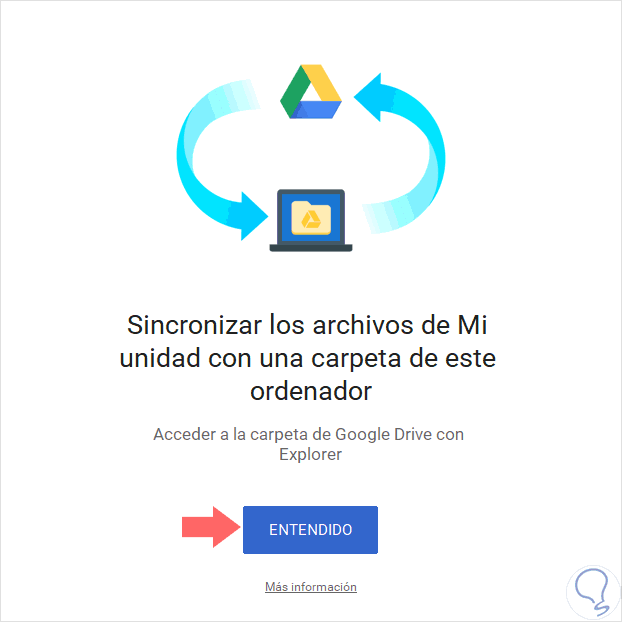Click the laptop computer illustration
Screen dimensions: 622x622
[x=311, y=220]
